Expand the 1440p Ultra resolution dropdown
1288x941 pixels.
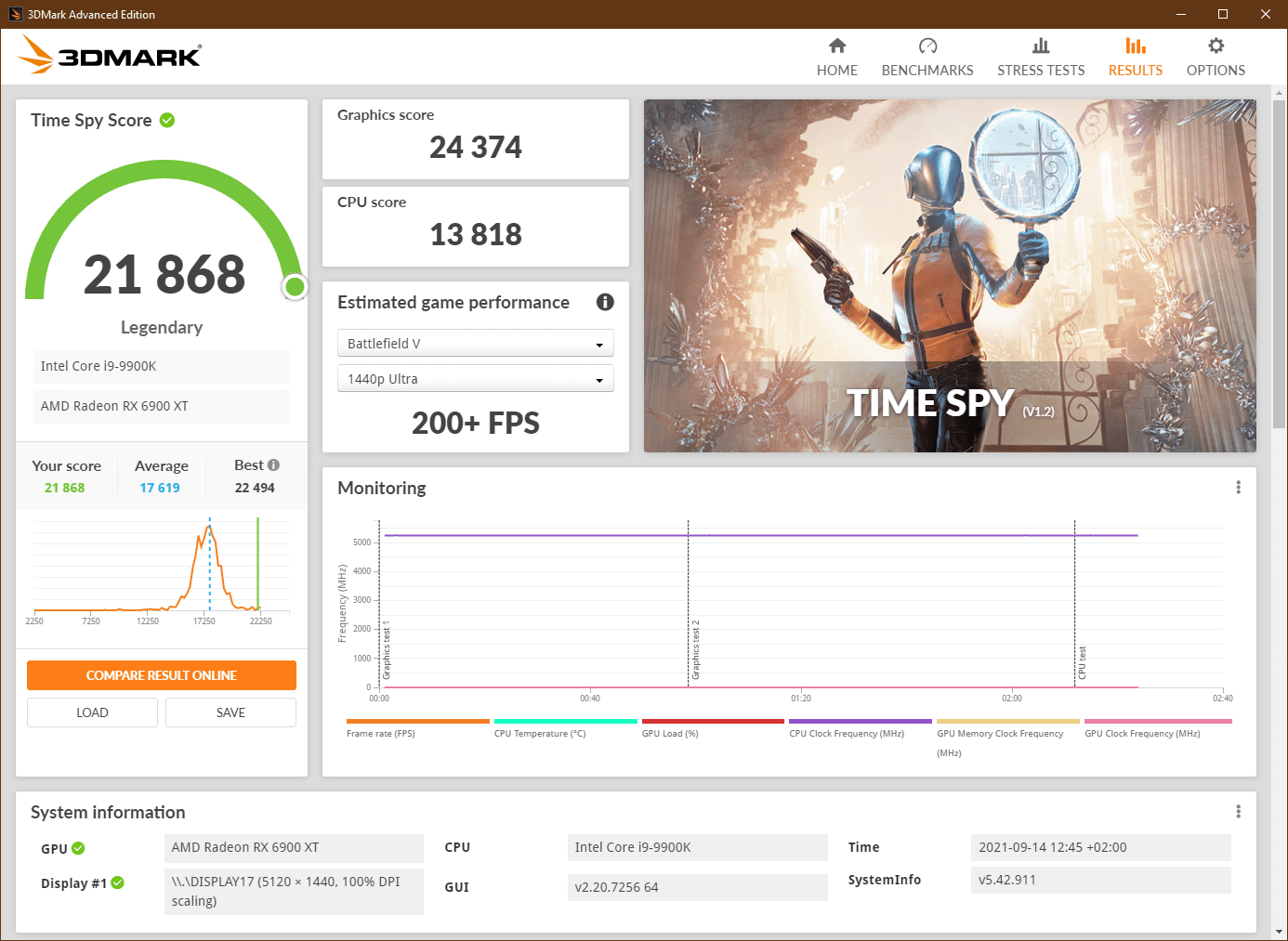[x=475, y=379]
